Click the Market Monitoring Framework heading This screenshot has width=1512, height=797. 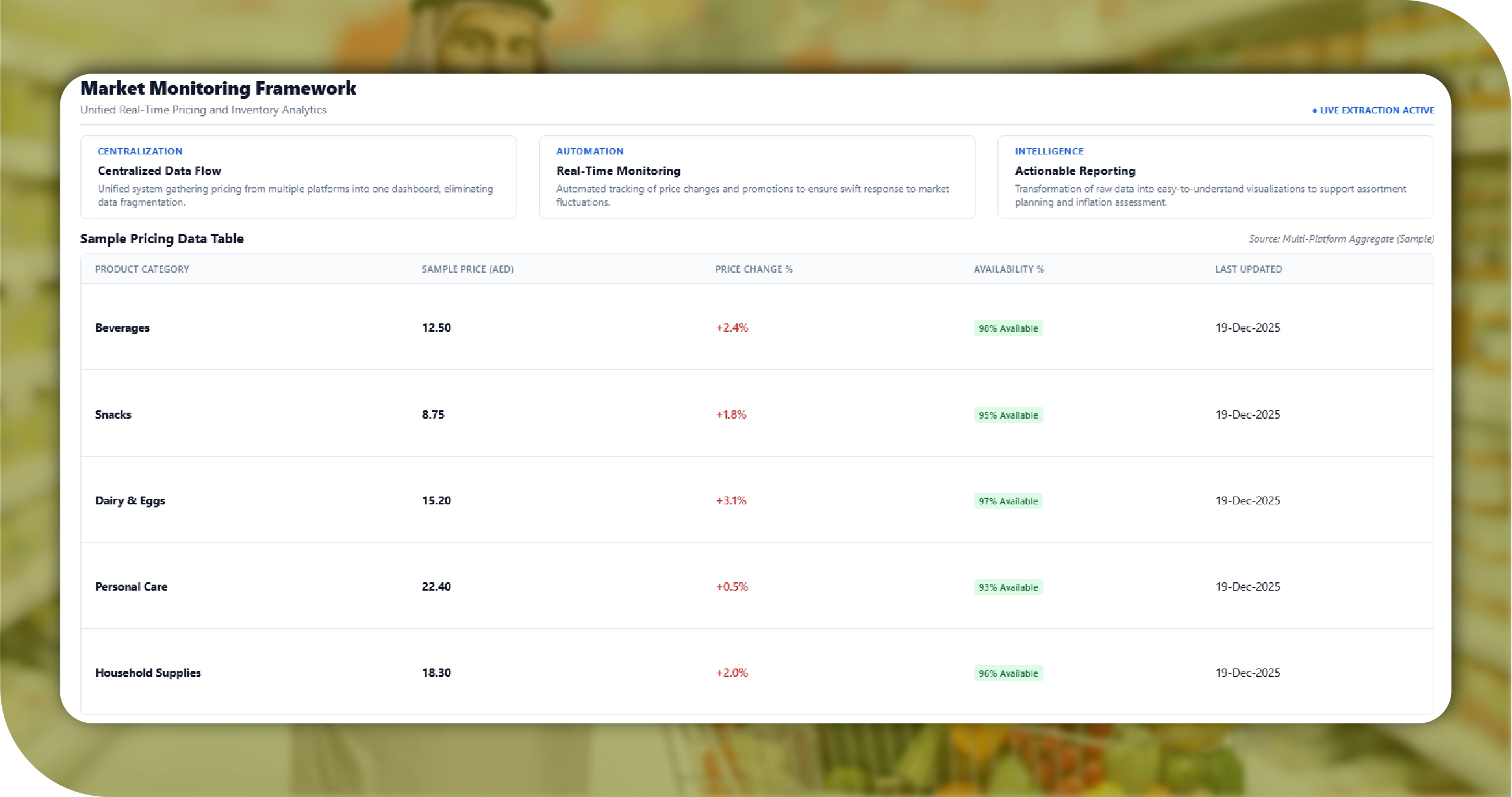[x=218, y=89]
